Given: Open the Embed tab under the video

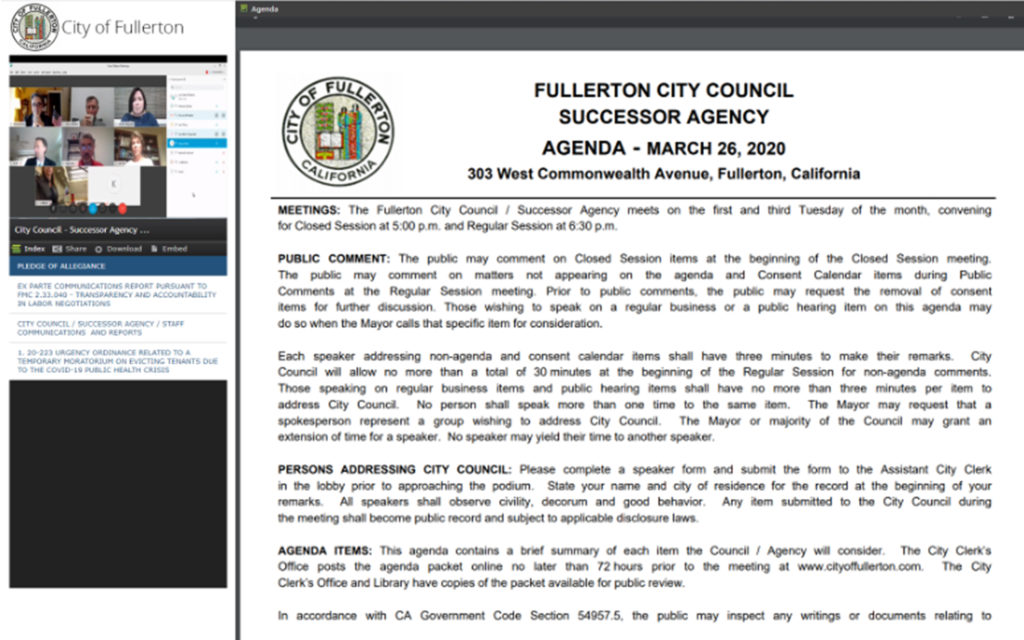Looking at the screenshot, I should (169, 249).
